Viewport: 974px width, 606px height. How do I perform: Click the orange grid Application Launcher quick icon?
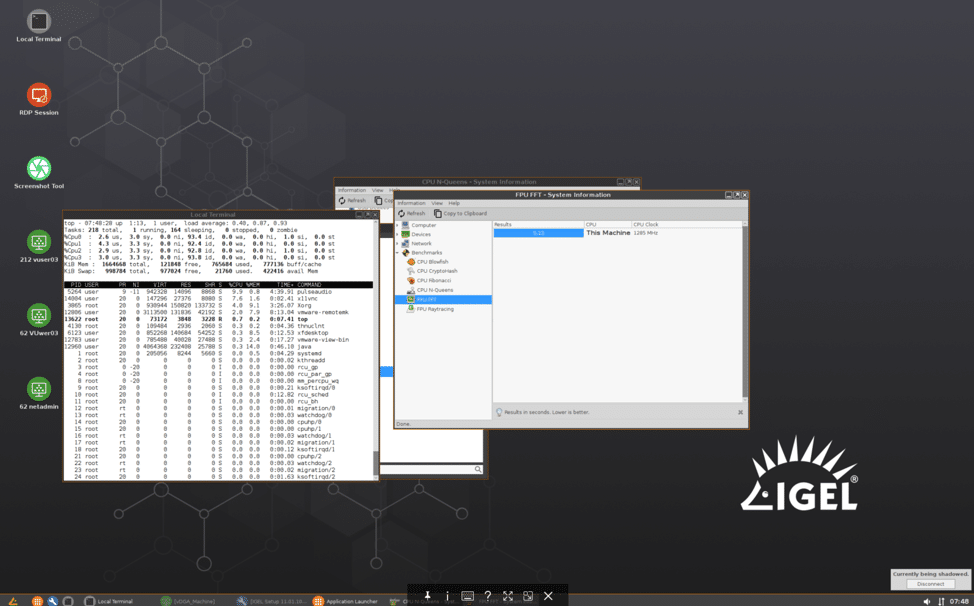point(37,601)
